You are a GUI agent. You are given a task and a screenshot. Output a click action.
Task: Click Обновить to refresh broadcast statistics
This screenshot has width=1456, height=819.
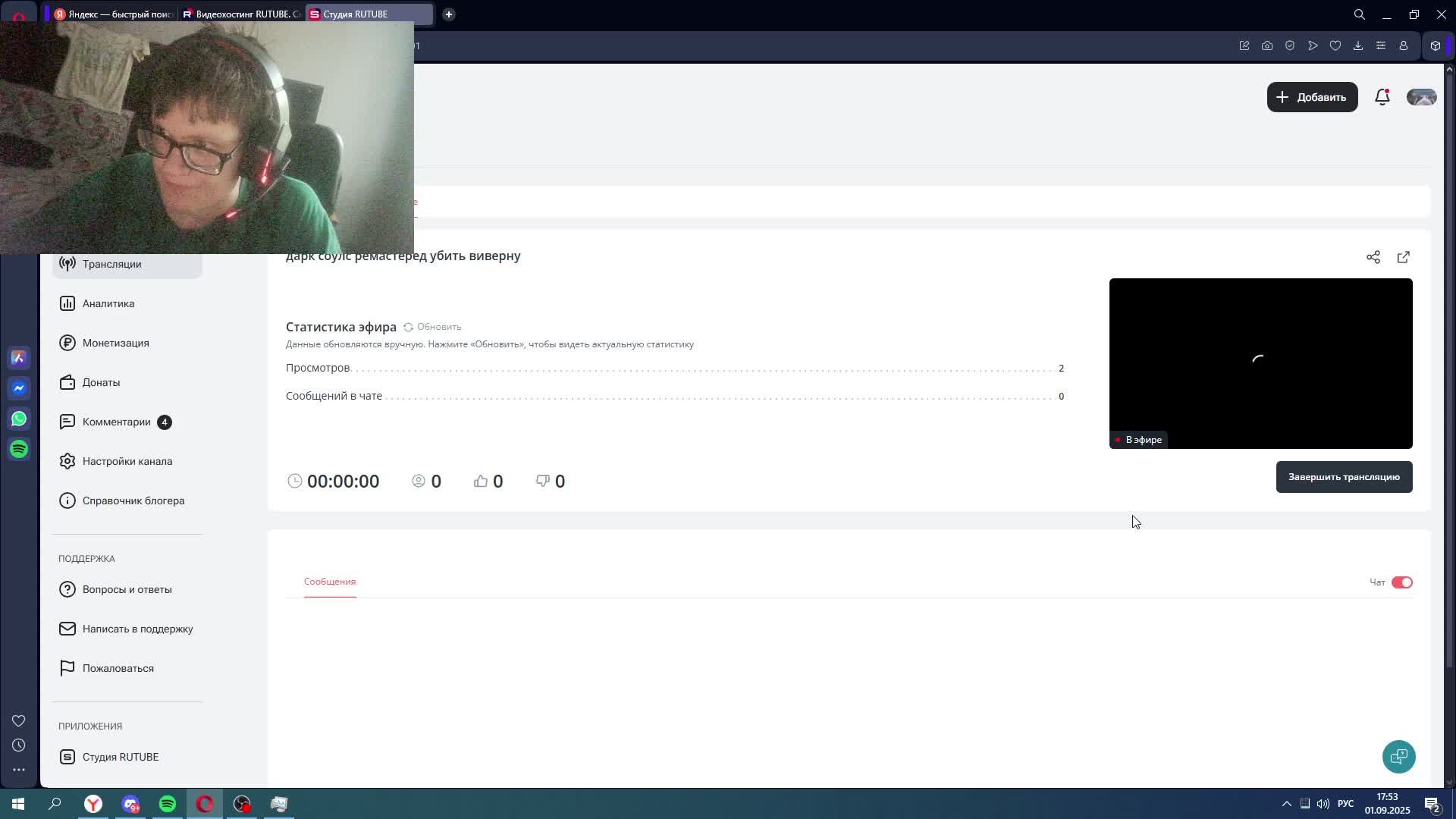pos(432,327)
